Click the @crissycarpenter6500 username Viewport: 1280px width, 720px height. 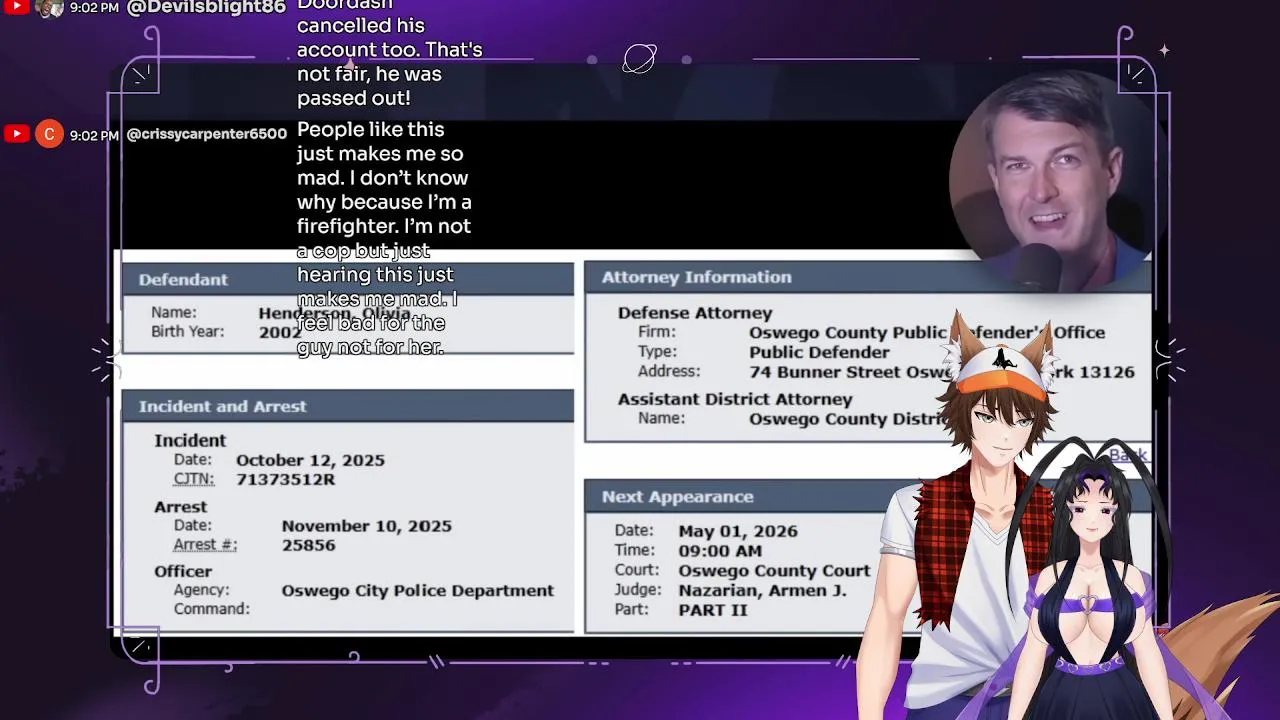[207, 134]
